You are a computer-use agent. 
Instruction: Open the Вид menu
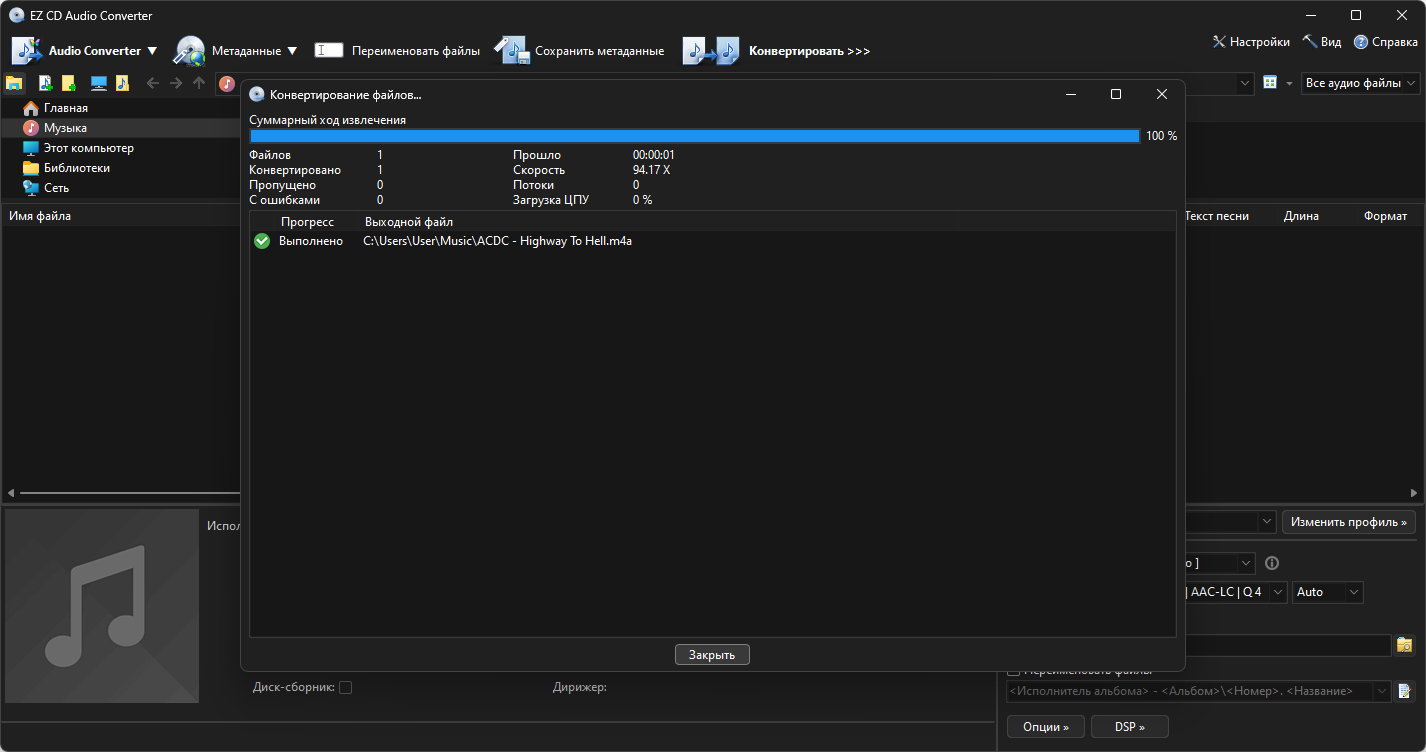click(x=1322, y=42)
